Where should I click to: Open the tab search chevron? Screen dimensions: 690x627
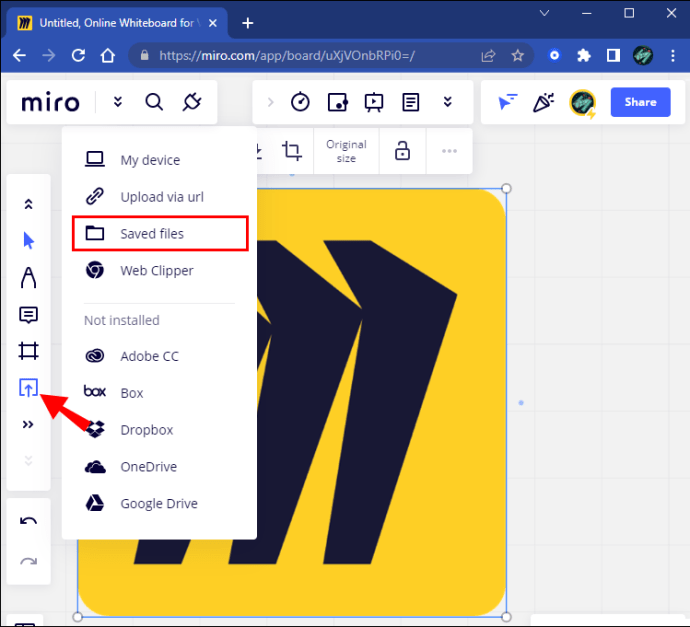pyautogui.click(x=544, y=13)
